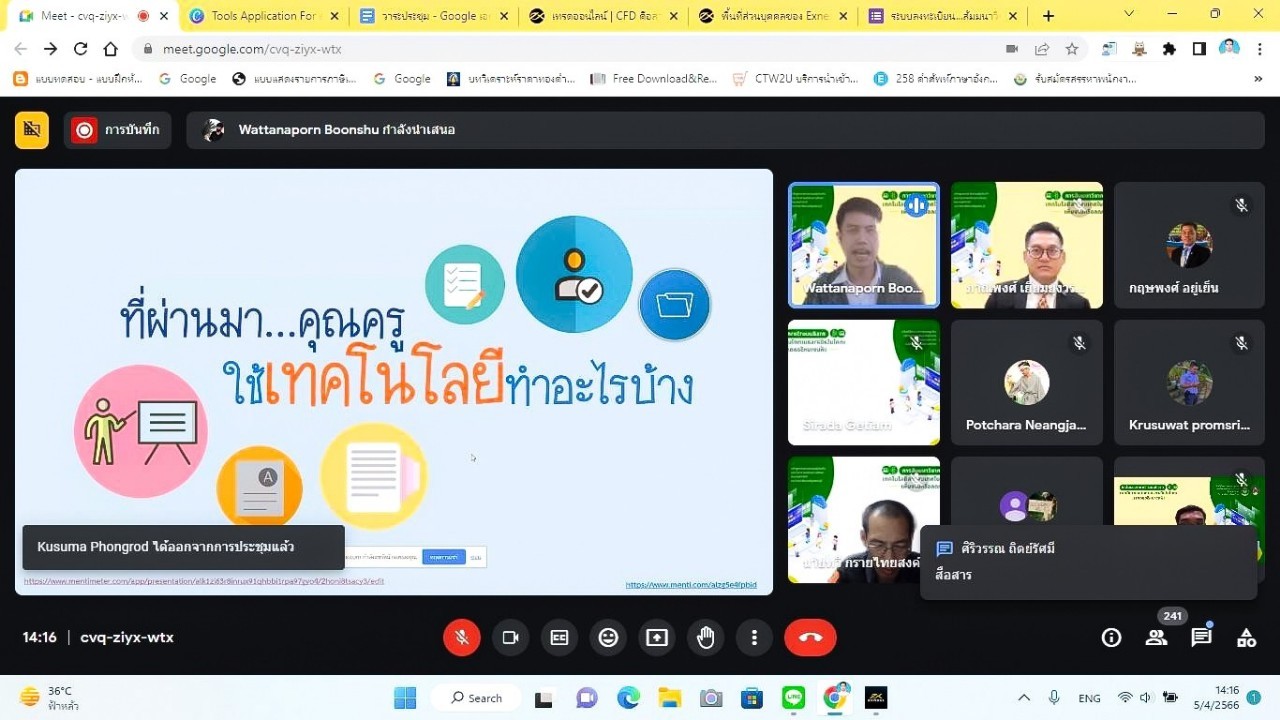The image size is (1280, 720).
Task: Expand the bookmarks overflow chevron
Action: pyautogui.click(x=1258, y=79)
